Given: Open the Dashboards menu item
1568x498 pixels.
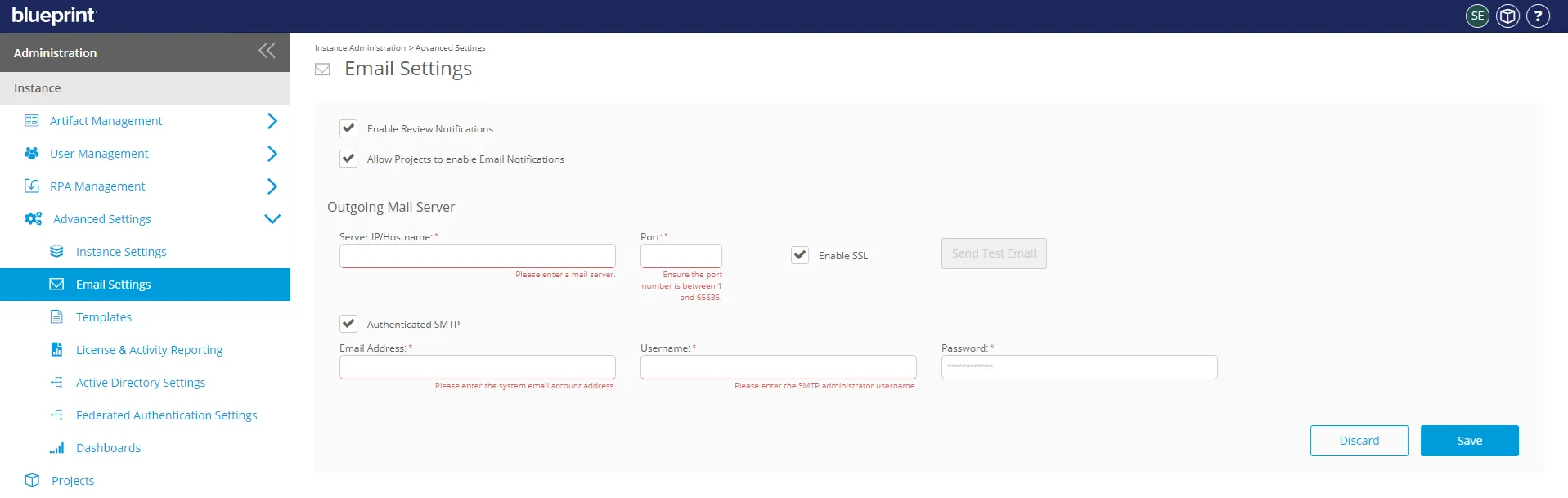Looking at the screenshot, I should pyautogui.click(x=109, y=448).
